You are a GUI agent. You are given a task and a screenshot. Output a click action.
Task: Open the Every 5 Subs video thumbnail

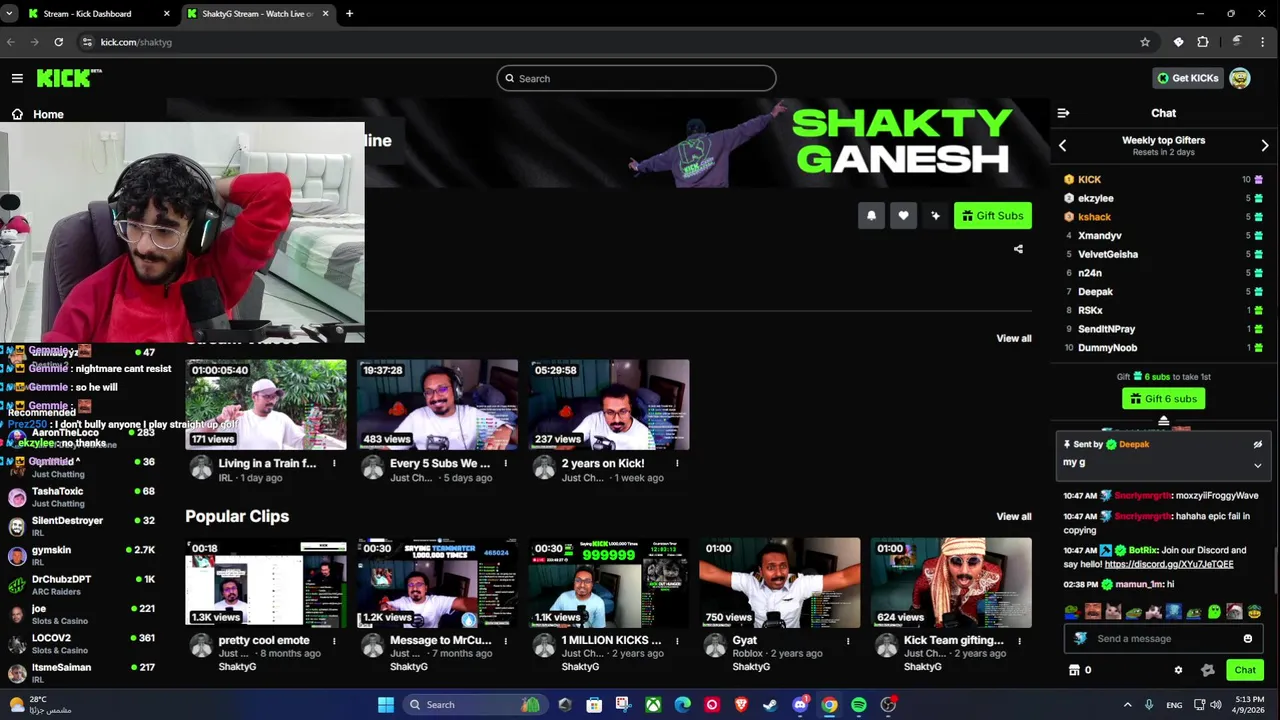437,404
